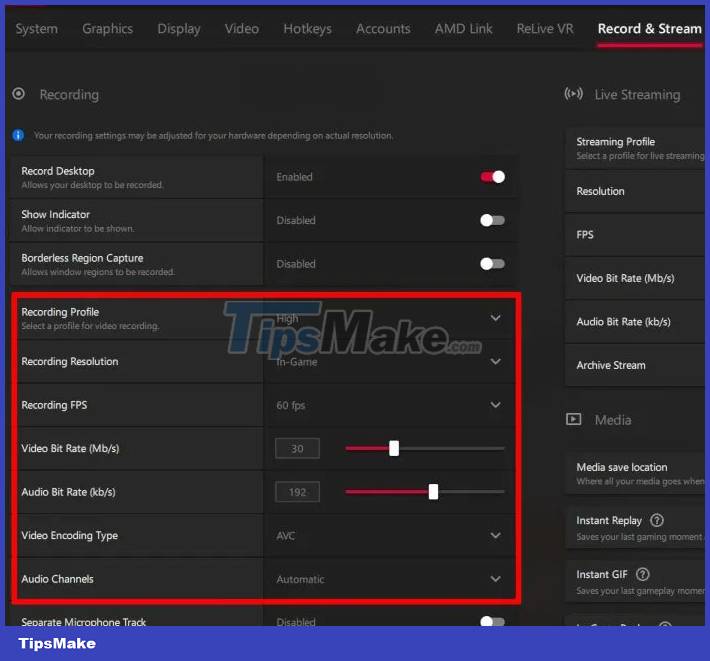Click the blue info icon beside recording notice
The width and height of the screenshot is (710, 661).
point(18,135)
